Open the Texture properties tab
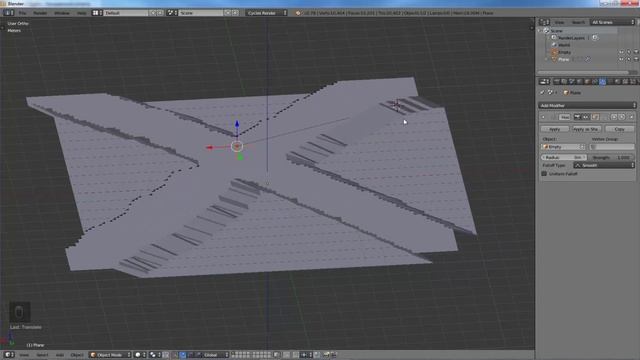The height and width of the screenshot is (360, 640). click(626, 82)
